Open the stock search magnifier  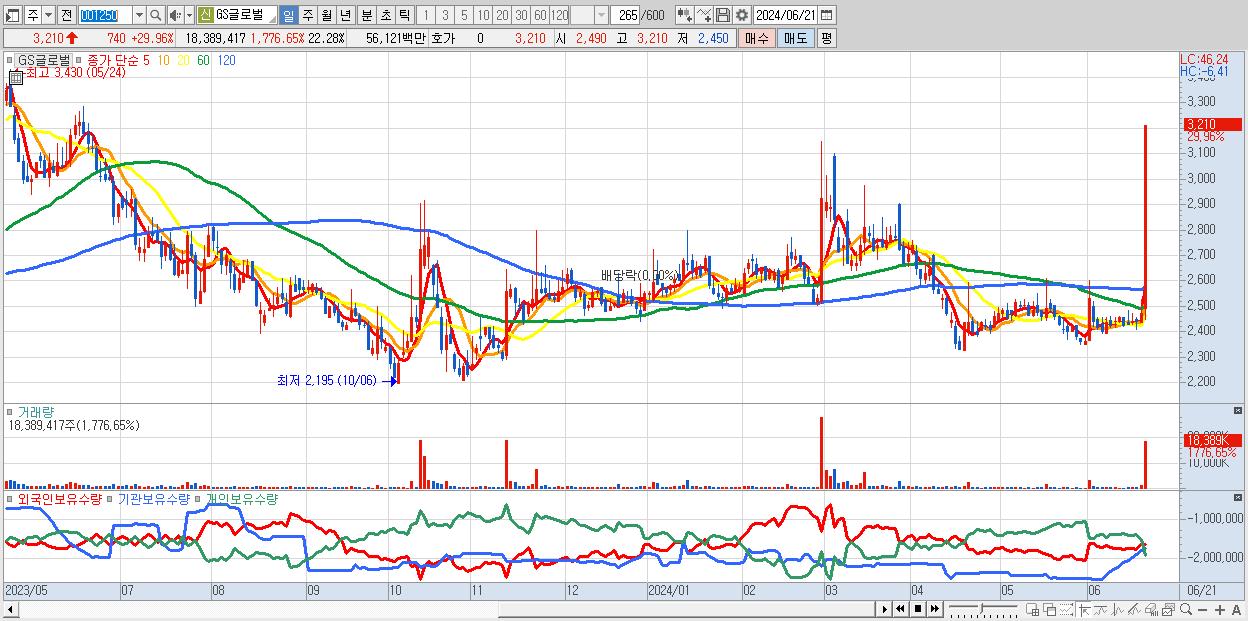click(x=156, y=15)
